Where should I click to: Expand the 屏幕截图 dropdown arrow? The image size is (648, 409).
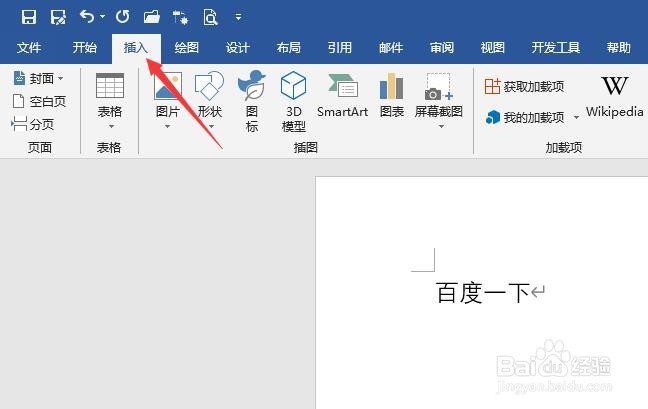[x=441, y=126]
